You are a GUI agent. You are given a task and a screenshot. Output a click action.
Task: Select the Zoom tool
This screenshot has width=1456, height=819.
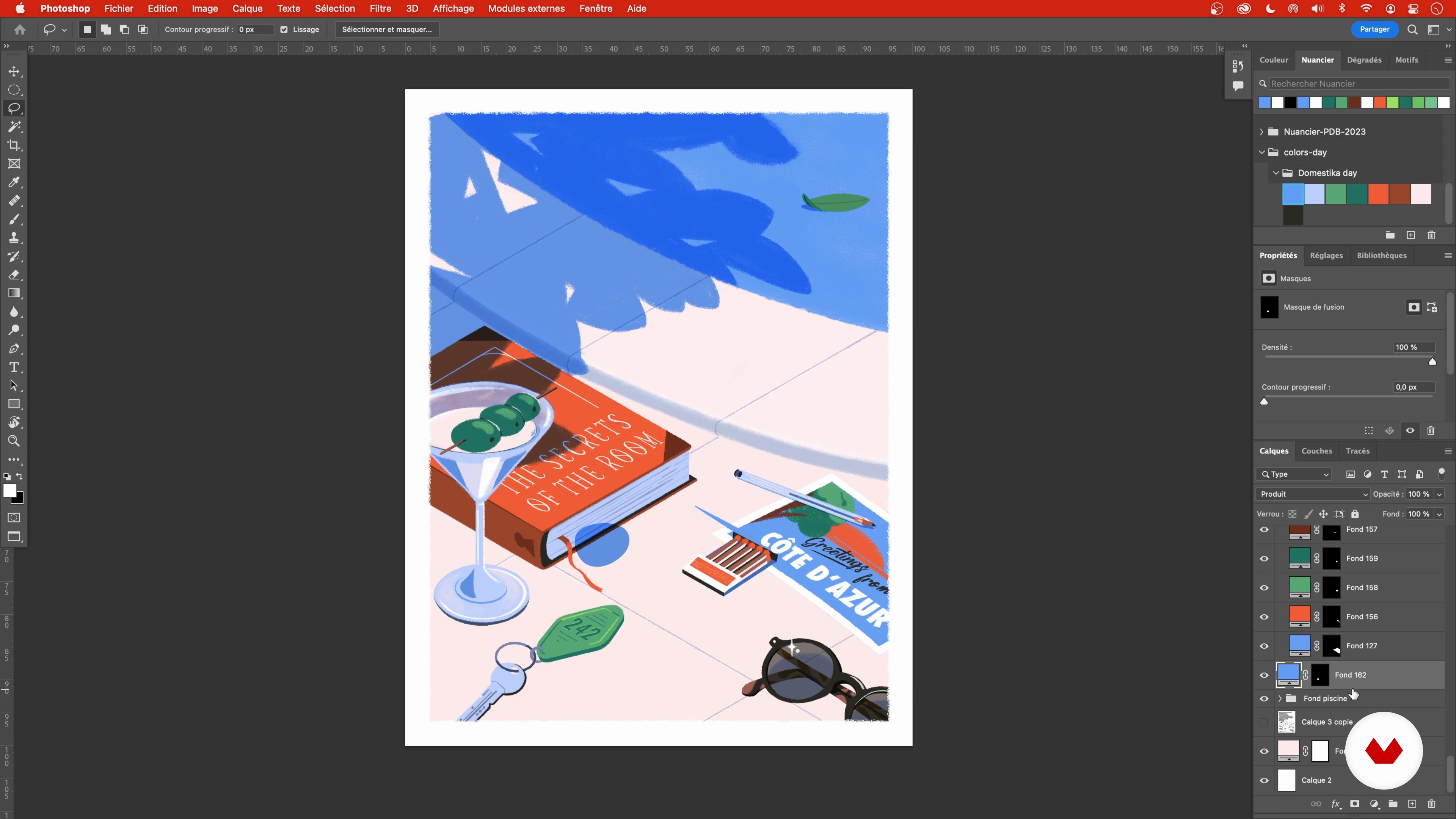tap(14, 441)
